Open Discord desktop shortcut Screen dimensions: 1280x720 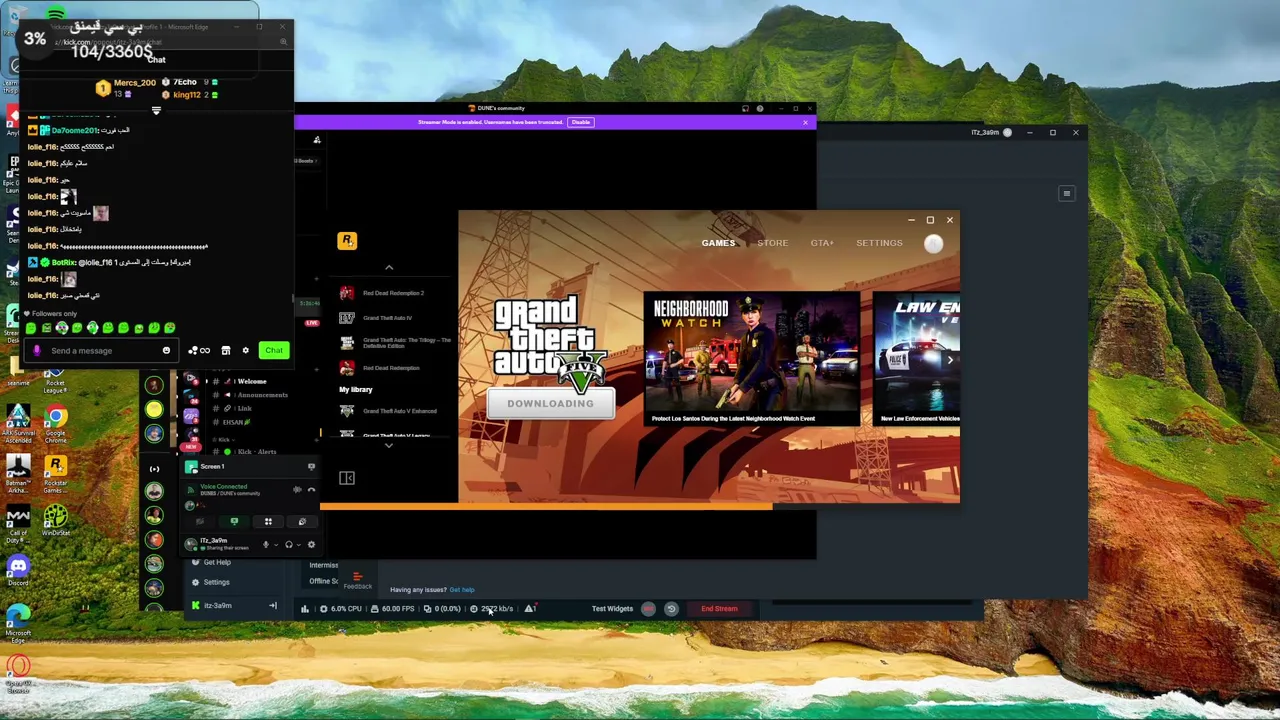point(18,571)
